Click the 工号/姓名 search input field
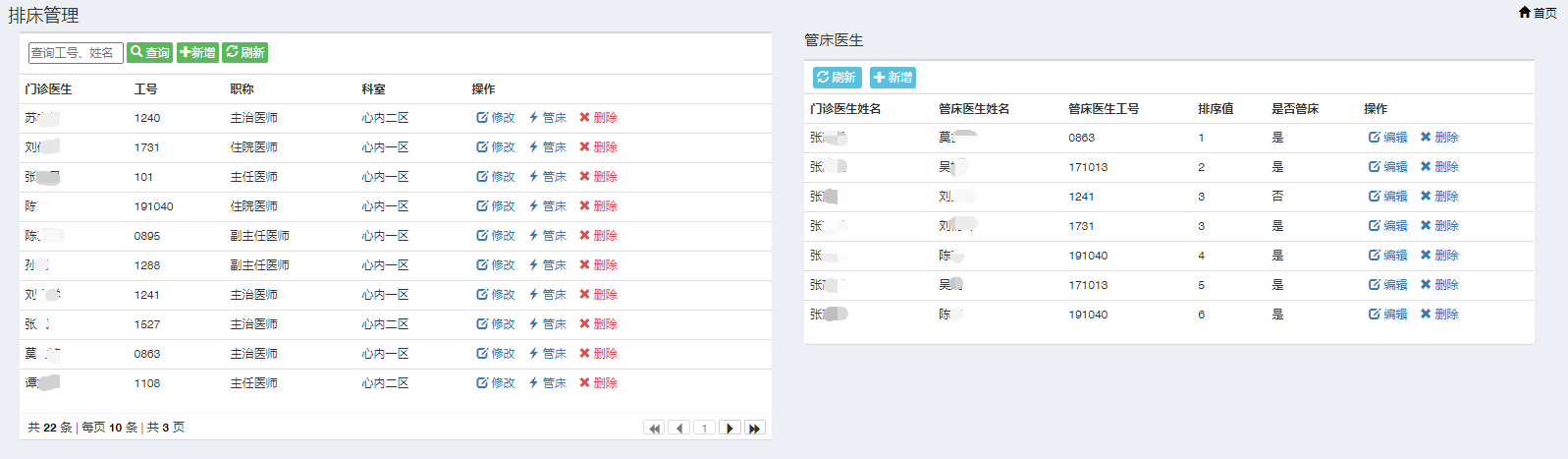This screenshot has width=1568, height=459. coord(76,53)
